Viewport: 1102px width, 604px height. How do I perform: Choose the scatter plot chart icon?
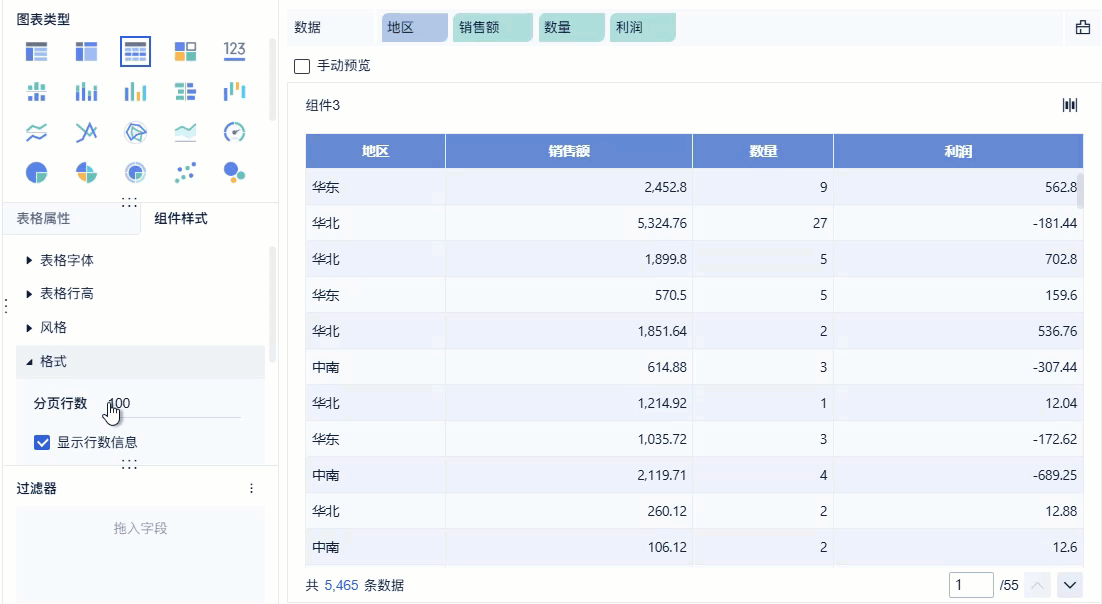[185, 172]
